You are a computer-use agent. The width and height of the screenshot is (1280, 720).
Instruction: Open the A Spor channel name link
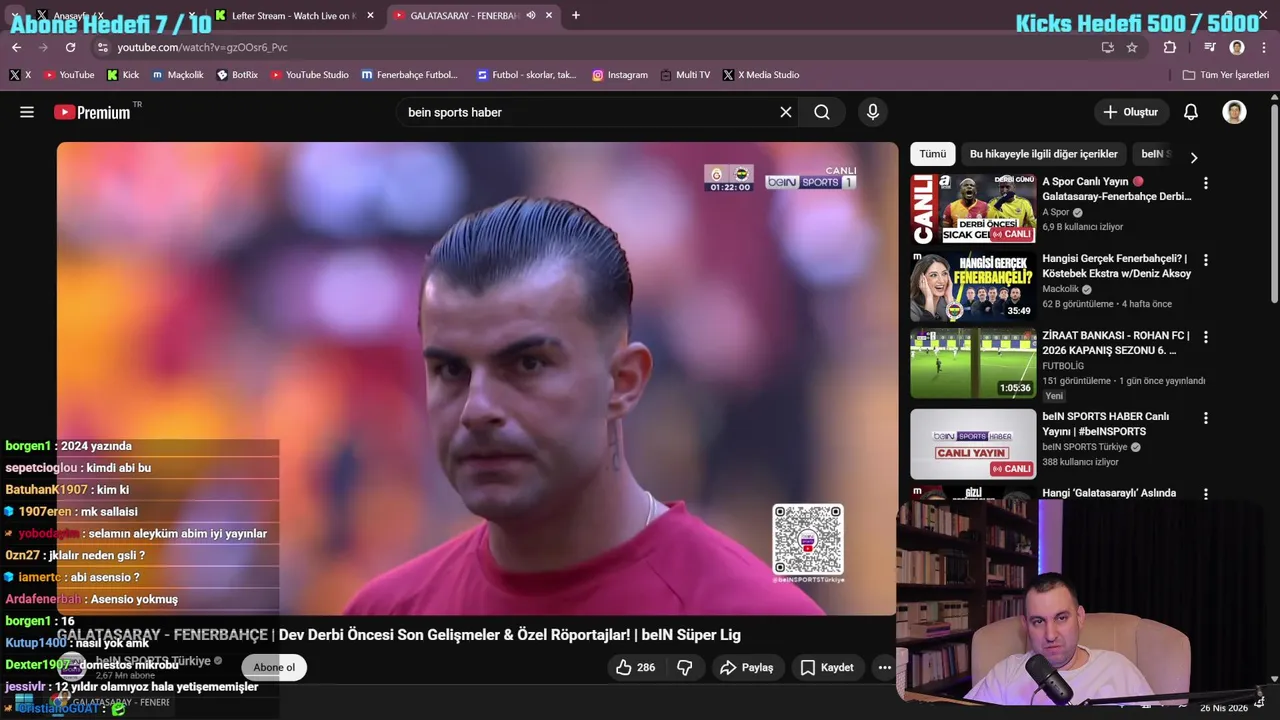pyautogui.click(x=1056, y=212)
